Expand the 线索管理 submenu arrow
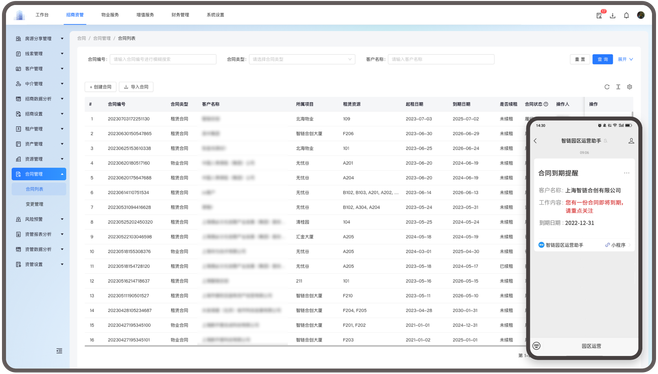This screenshot has height=374, width=658. 62,54
